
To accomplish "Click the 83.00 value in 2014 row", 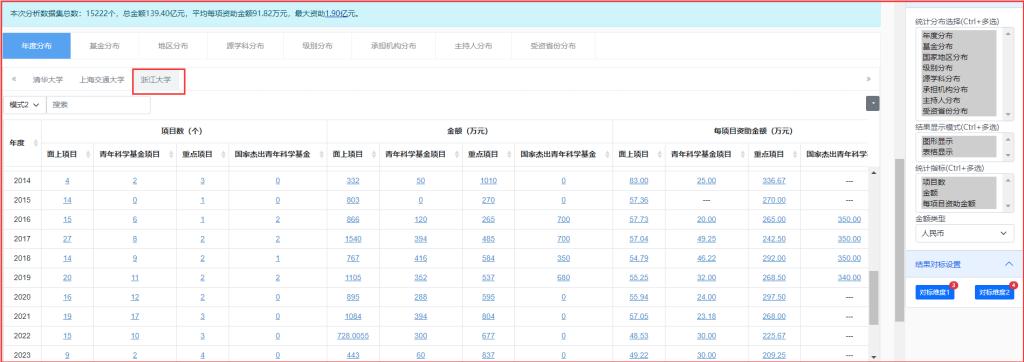I will (639, 181).
